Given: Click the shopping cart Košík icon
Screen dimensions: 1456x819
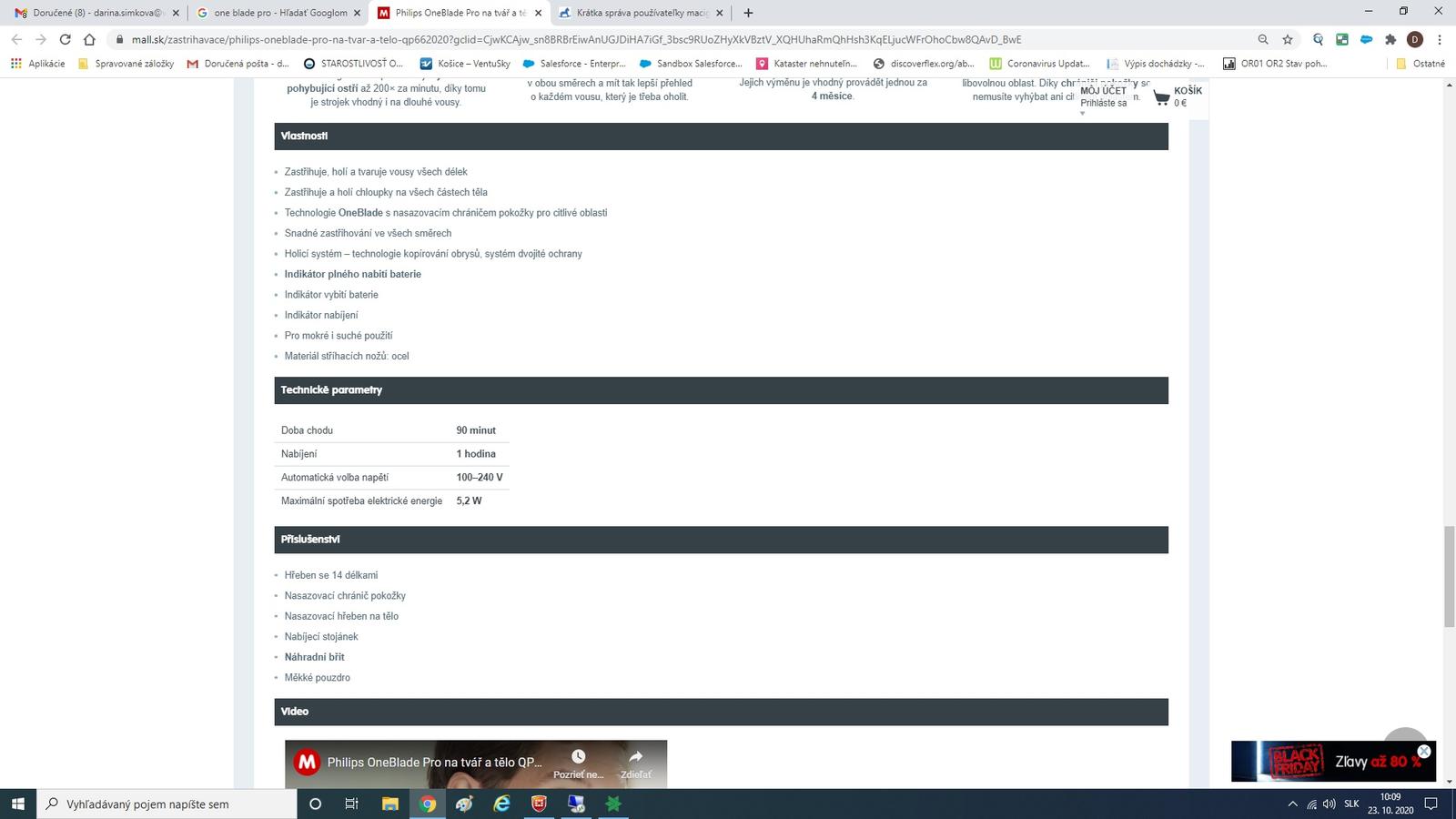Looking at the screenshot, I should pos(1162,97).
